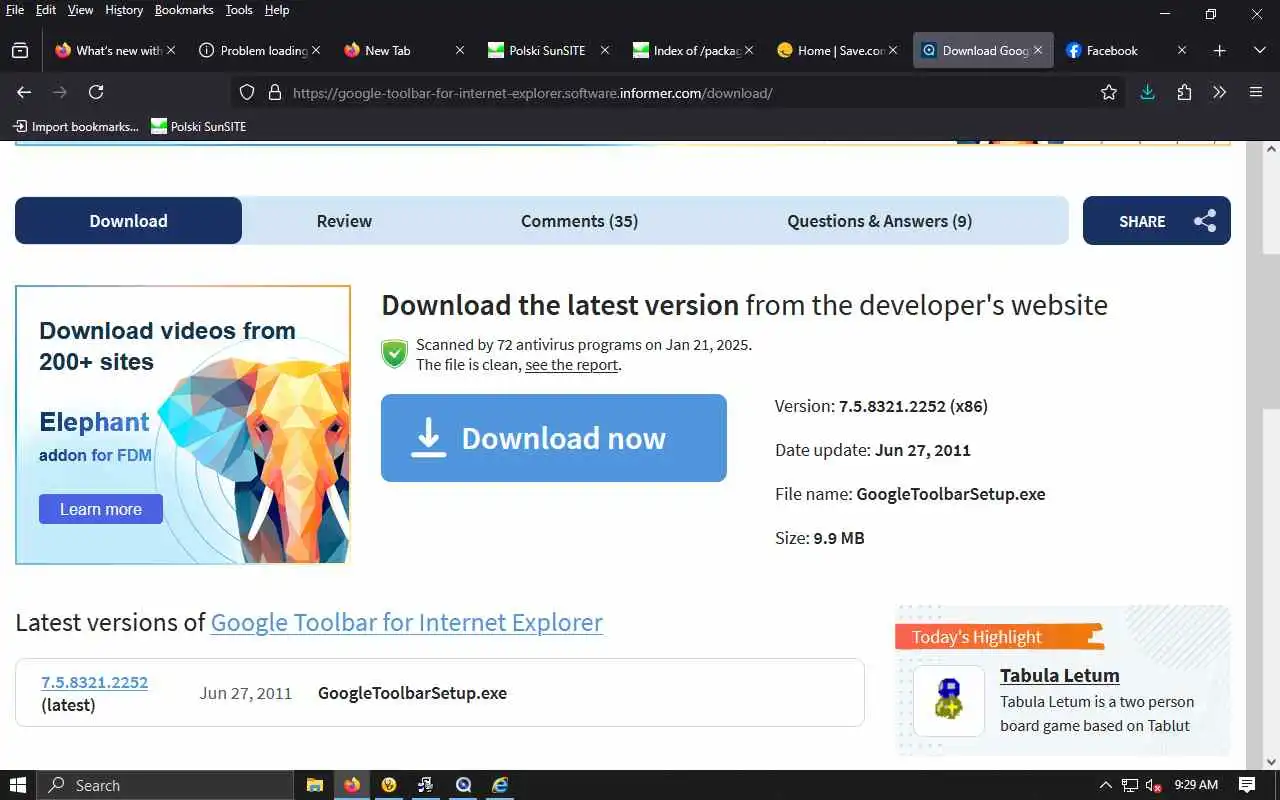List all tabs via the dropdown arrow
Viewport: 1280px width, 800px height.
pyautogui.click(x=1259, y=50)
